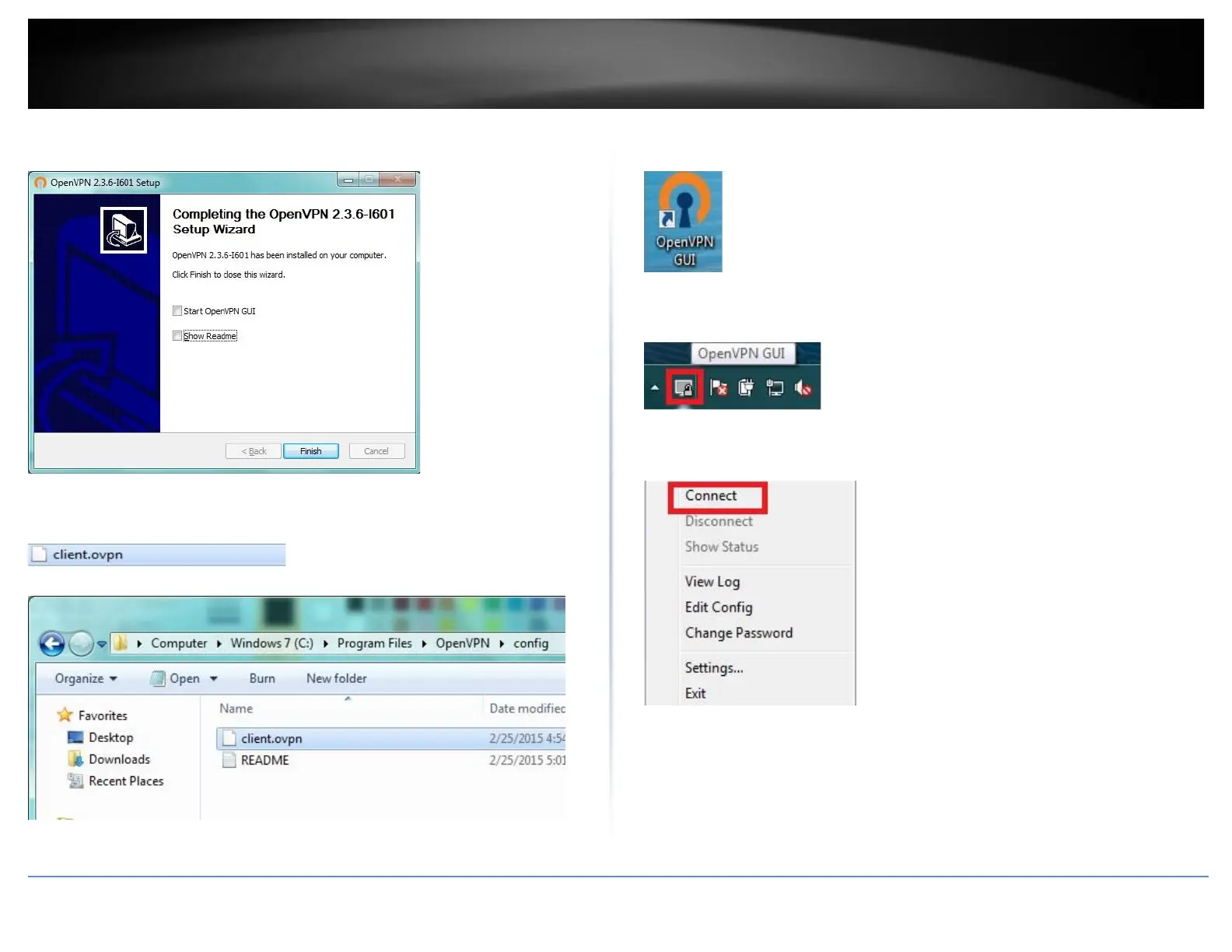The image size is (1232, 952).
Task: Tick the Show Readme checkbox
Action: tap(177, 336)
